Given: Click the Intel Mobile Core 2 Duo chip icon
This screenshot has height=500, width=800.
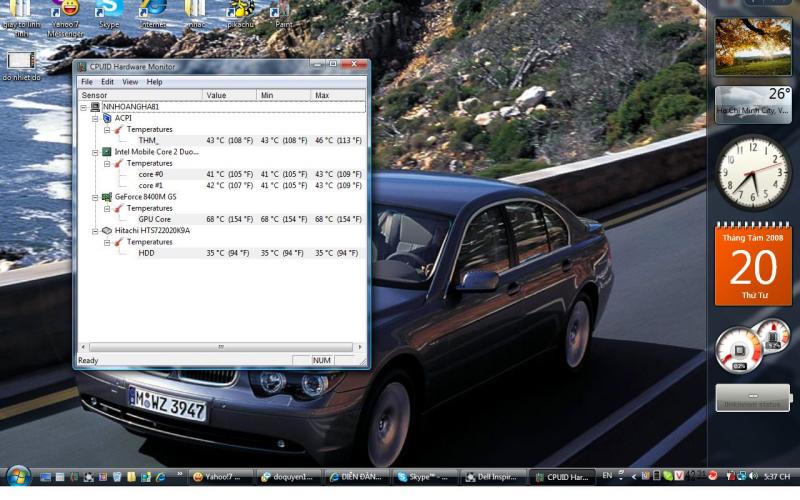Looking at the screenshot, I should tap(107, 152).
